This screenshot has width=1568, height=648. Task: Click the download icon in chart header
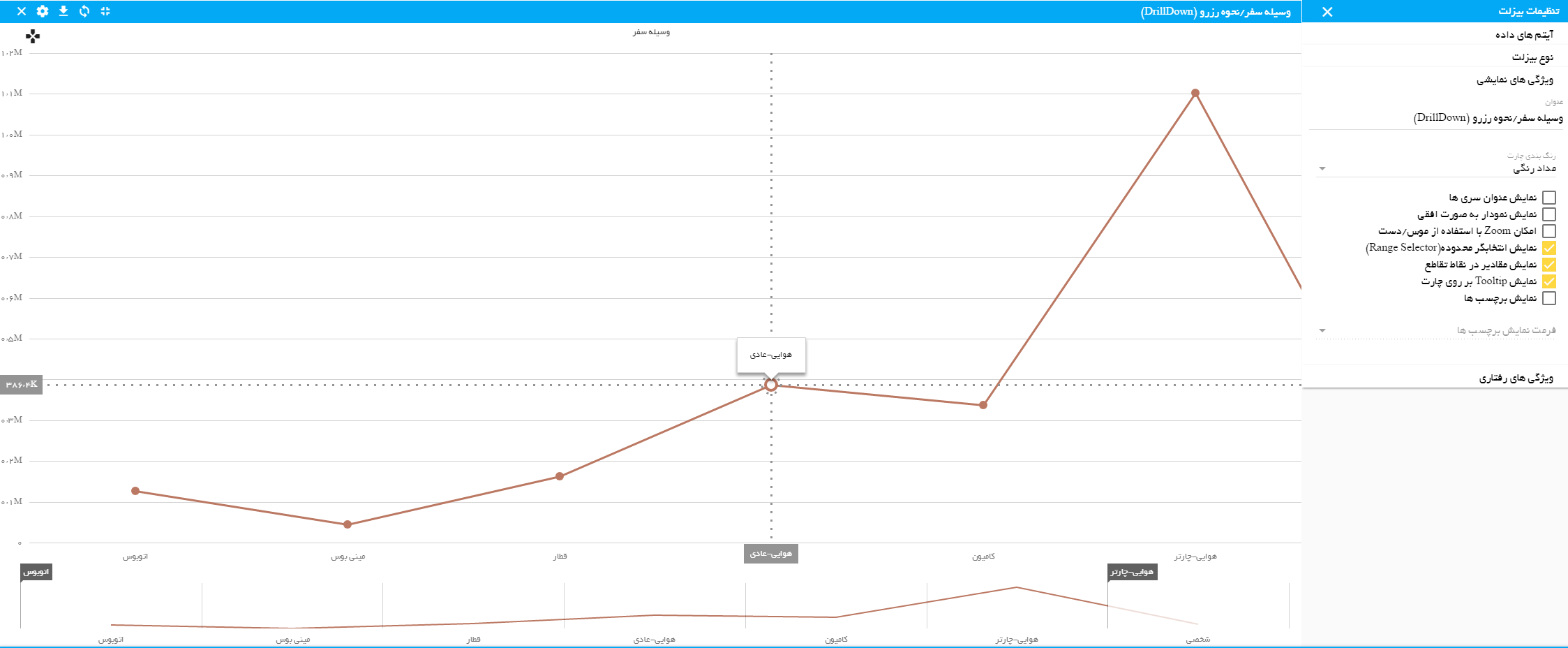[x=64, y=11]
